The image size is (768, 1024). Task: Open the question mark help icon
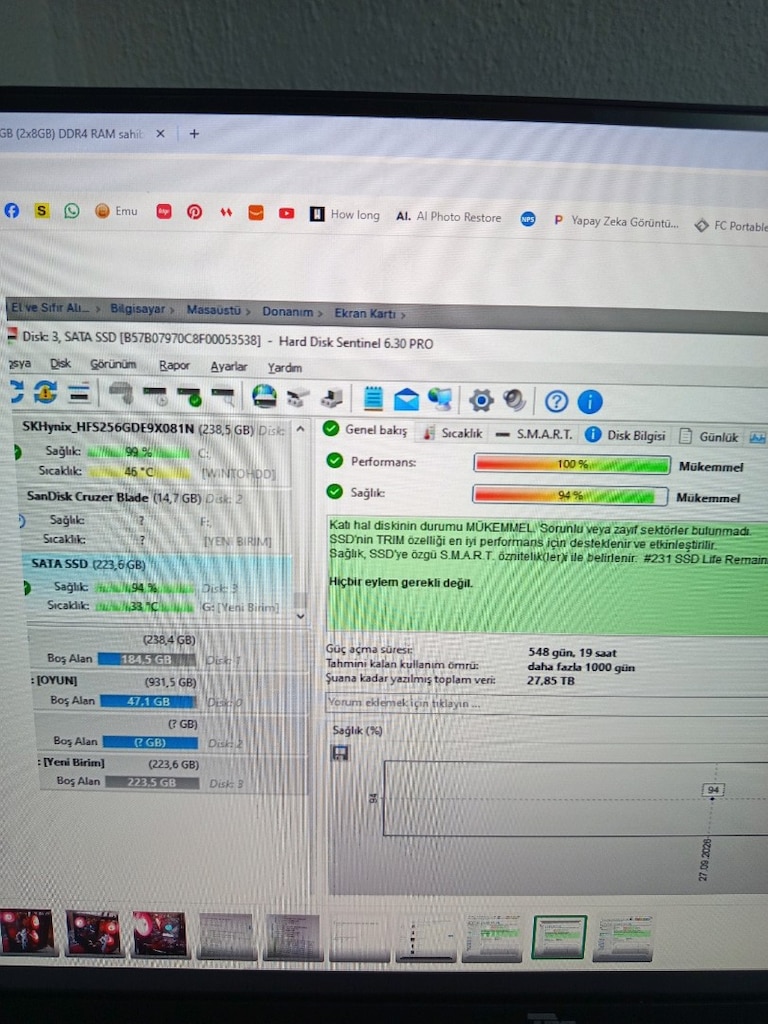556,401
